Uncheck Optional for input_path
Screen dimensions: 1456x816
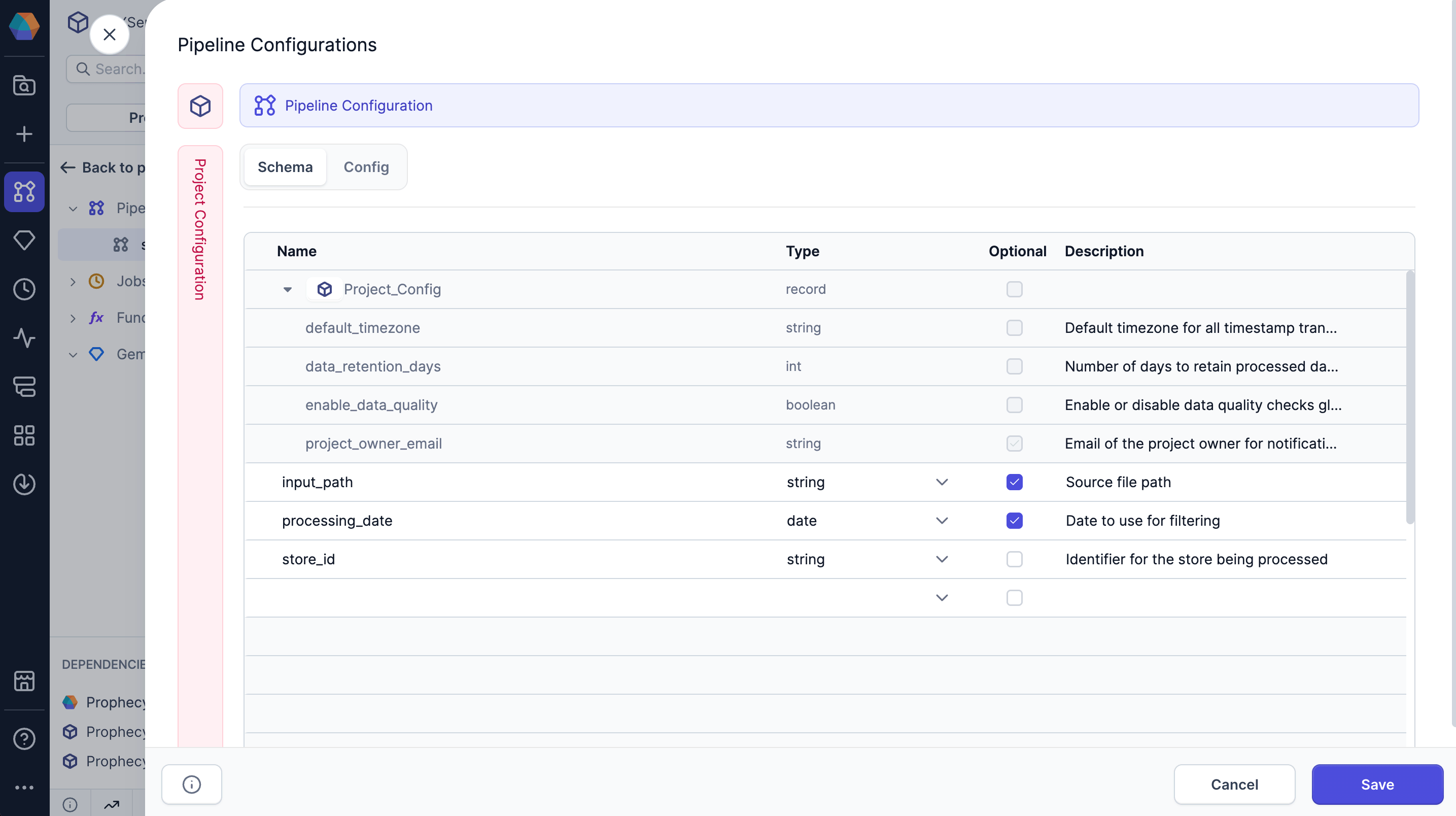(x=1014, y=482)
